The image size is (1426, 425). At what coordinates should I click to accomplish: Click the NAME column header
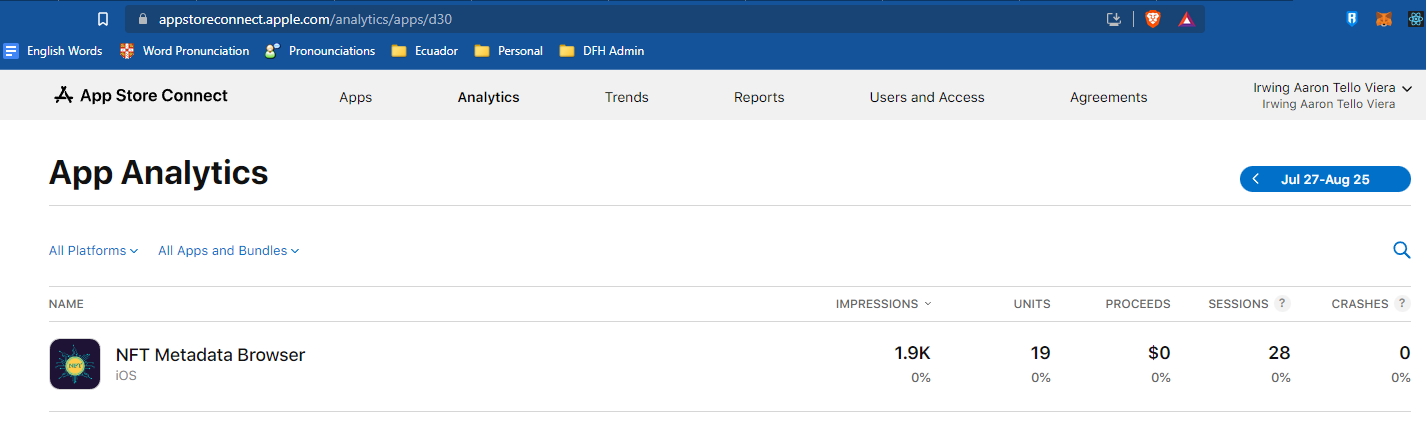click(x=66, y=304)
